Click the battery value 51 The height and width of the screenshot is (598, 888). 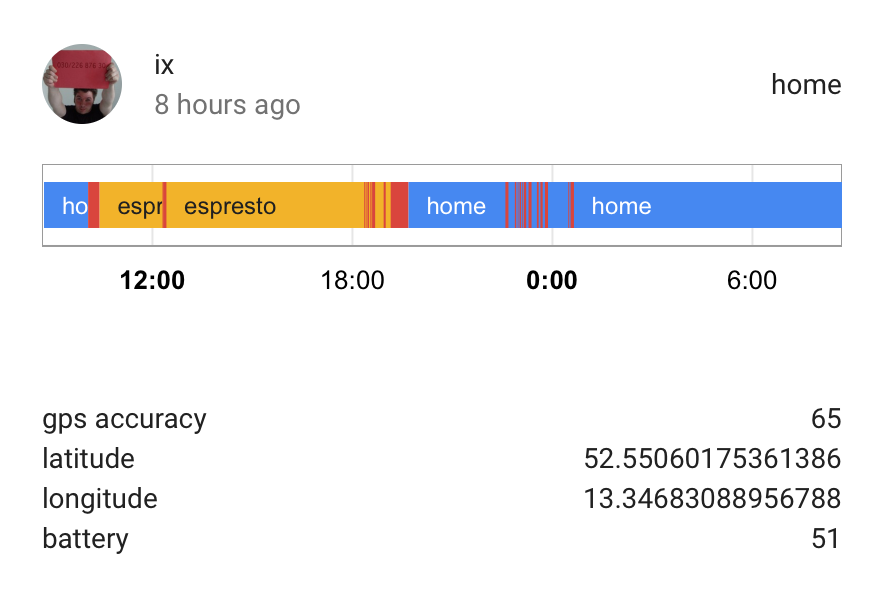(826, 539)
